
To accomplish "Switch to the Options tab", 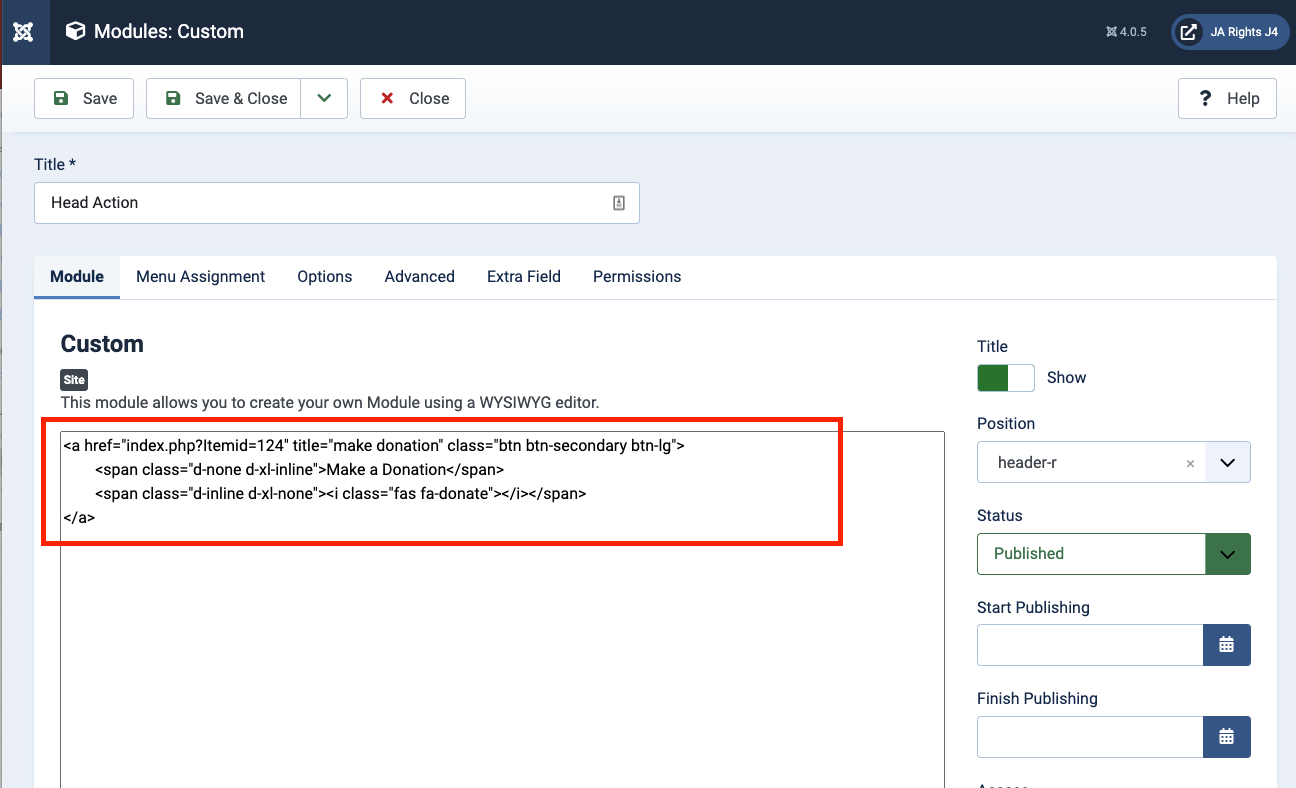I will point(325,277).
